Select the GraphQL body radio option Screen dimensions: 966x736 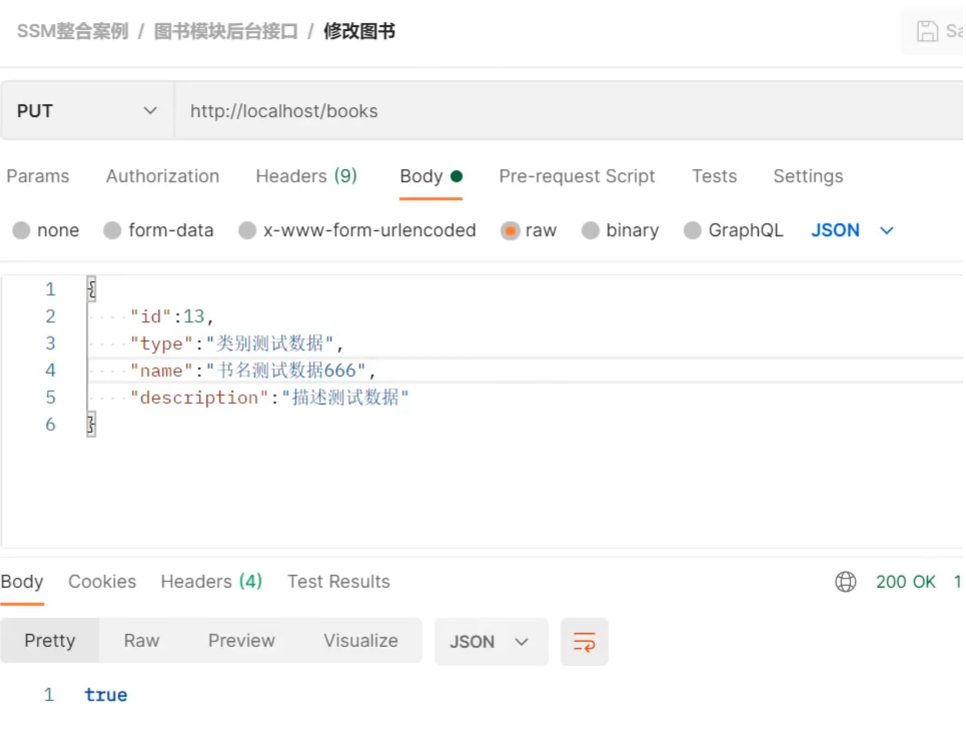point(693,231)
